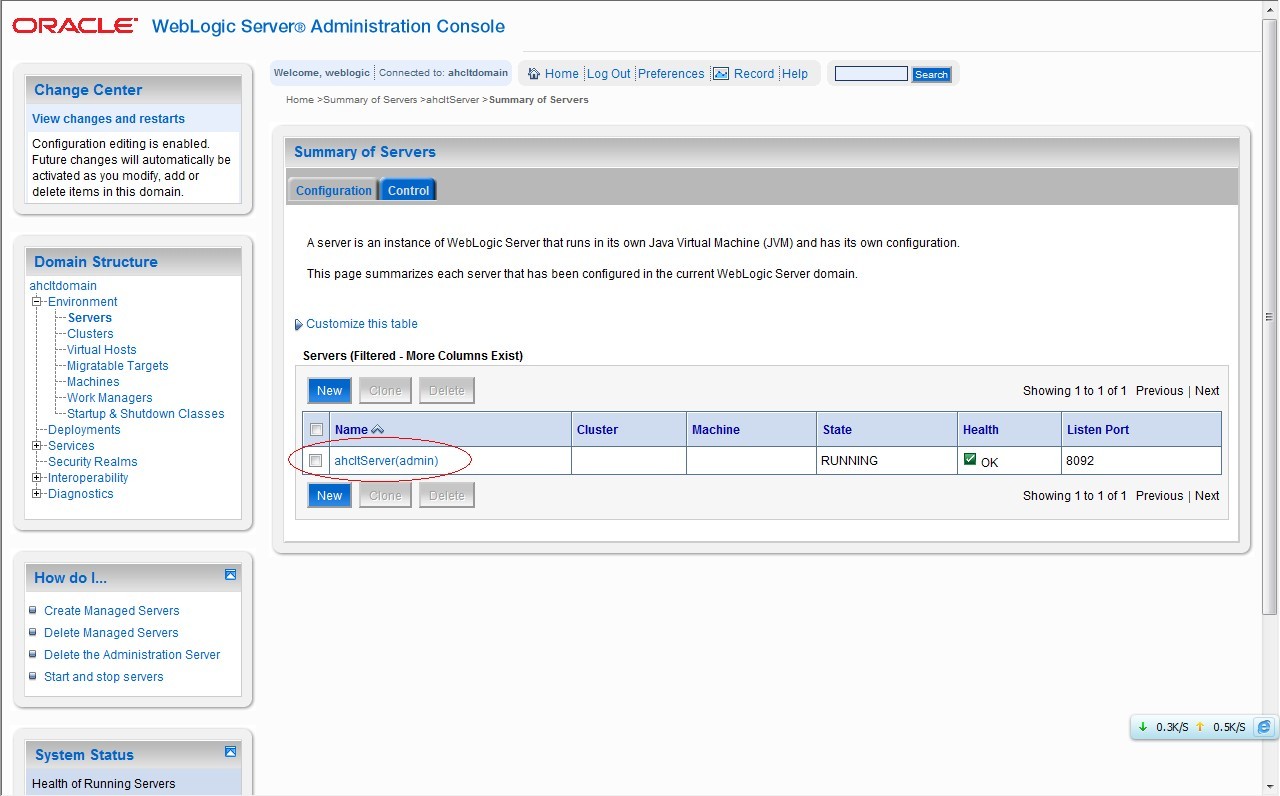The image size is (1280, 796).
Task: Click Delete button below the servers table
Action: 447,496
